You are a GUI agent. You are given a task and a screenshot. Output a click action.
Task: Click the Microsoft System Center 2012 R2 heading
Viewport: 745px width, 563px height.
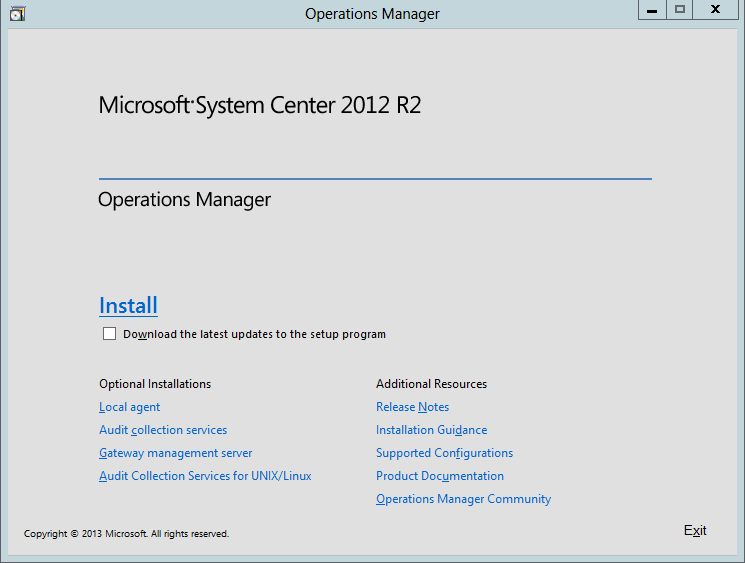pyautogui.click(x=259, y=105)
